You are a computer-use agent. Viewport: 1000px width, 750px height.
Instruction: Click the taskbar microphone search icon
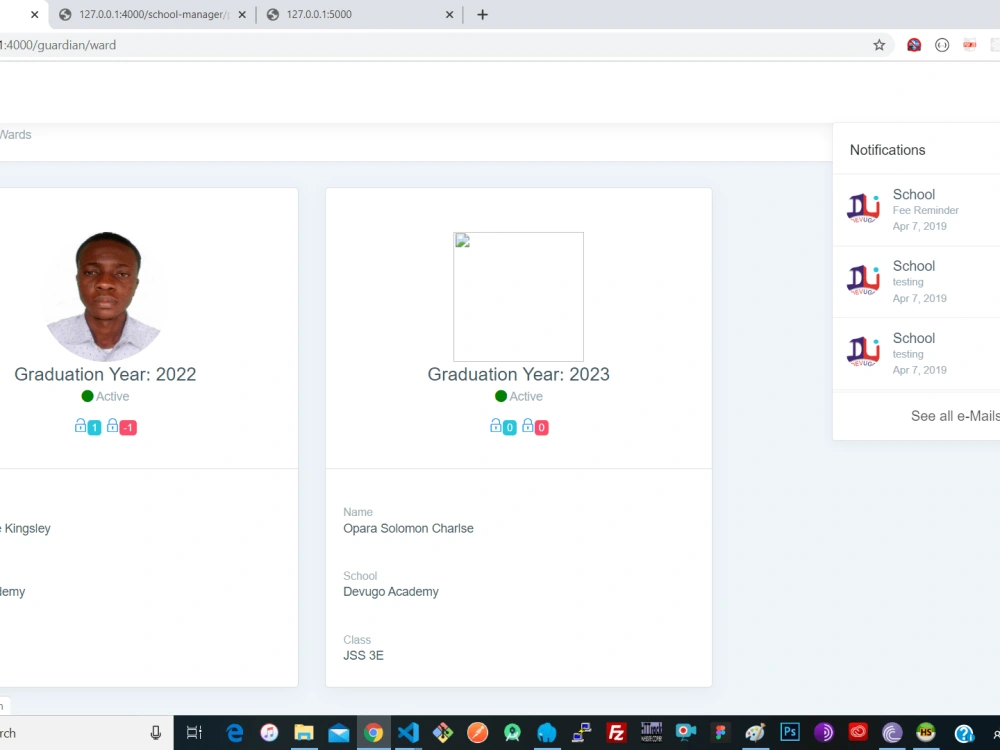pos(156,733)
